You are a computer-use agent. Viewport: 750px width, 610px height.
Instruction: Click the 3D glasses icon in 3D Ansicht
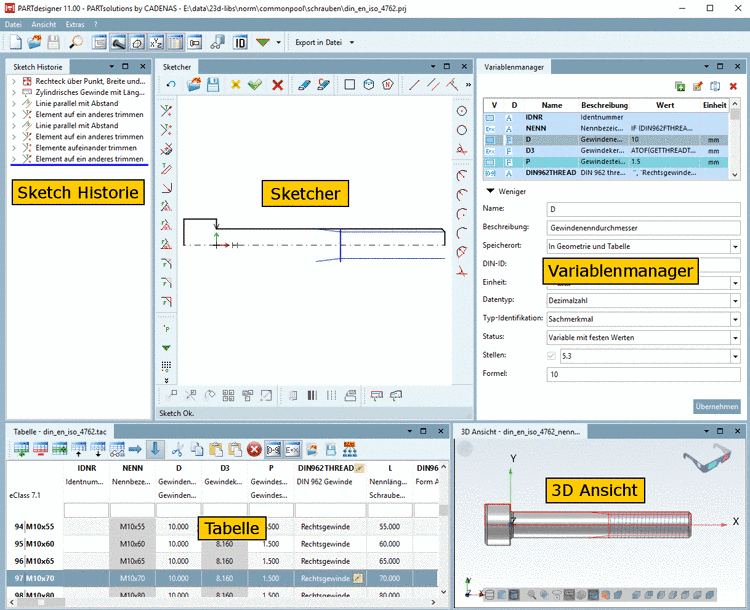[706, 460]
